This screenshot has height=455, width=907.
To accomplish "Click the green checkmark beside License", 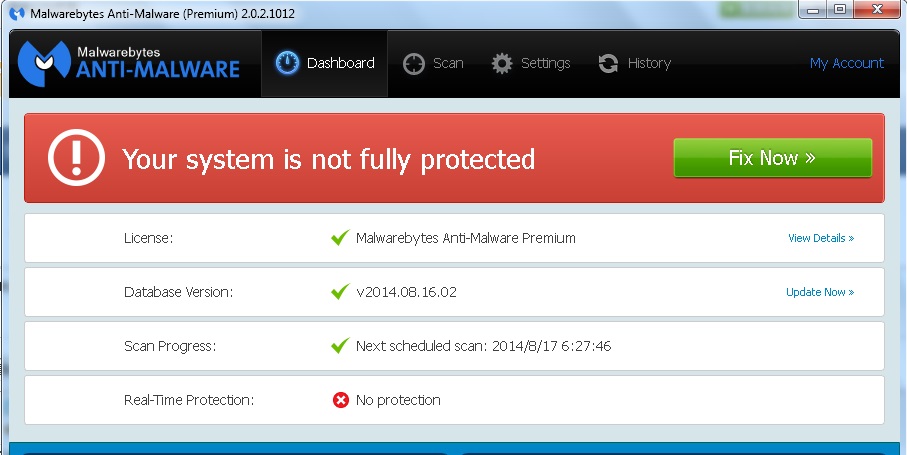I will (x=340, y=238).
